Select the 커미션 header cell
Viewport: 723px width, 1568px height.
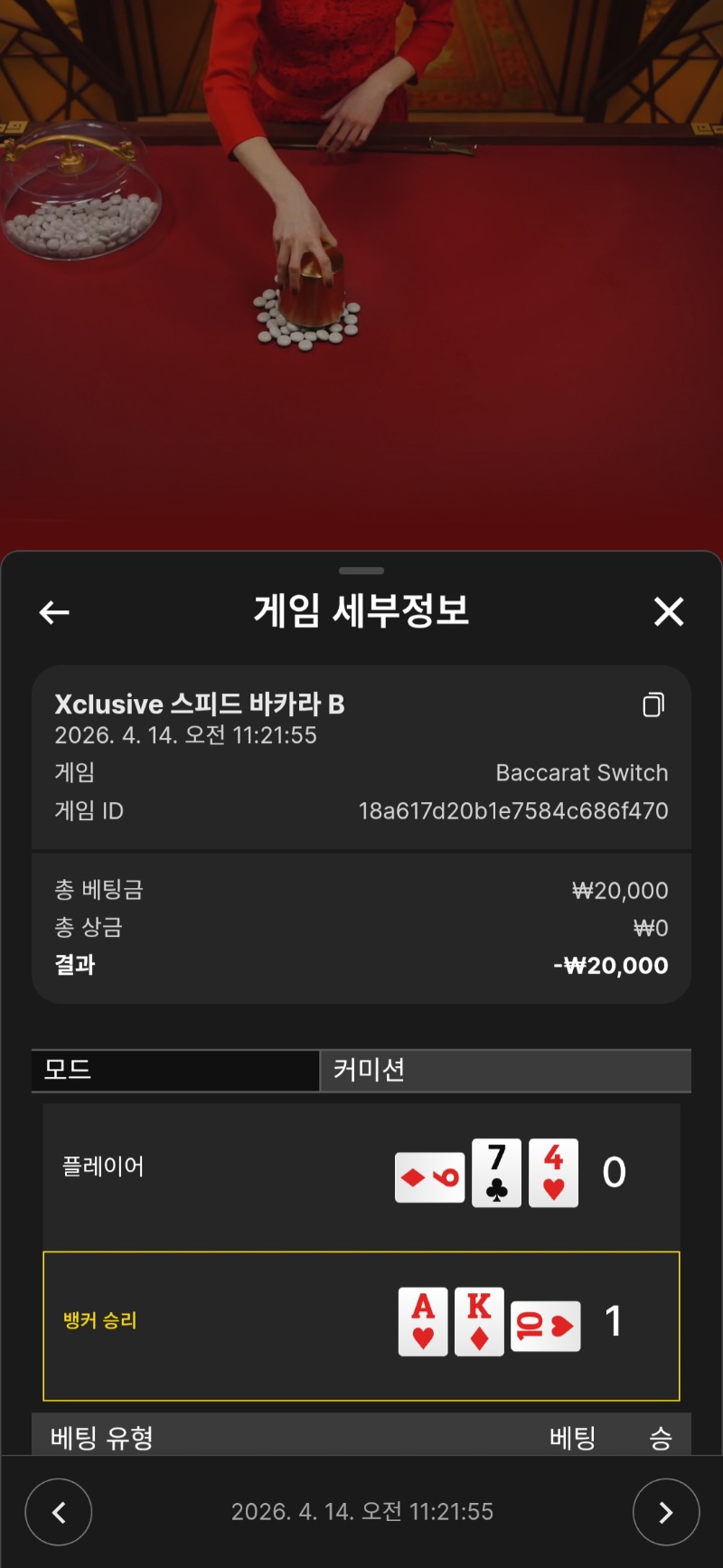tap(506, 1071)
